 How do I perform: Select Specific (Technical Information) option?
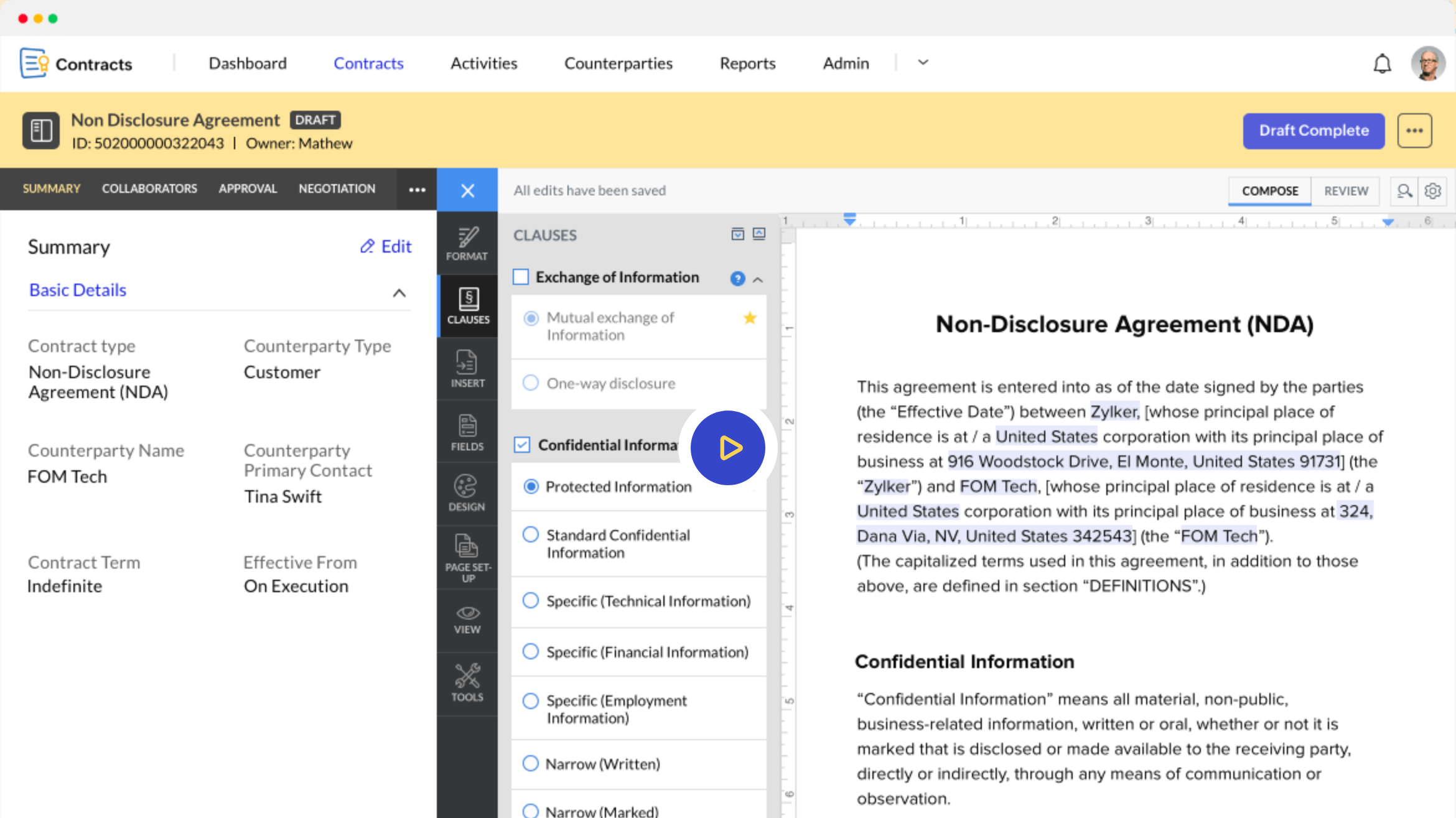[531, 600]
